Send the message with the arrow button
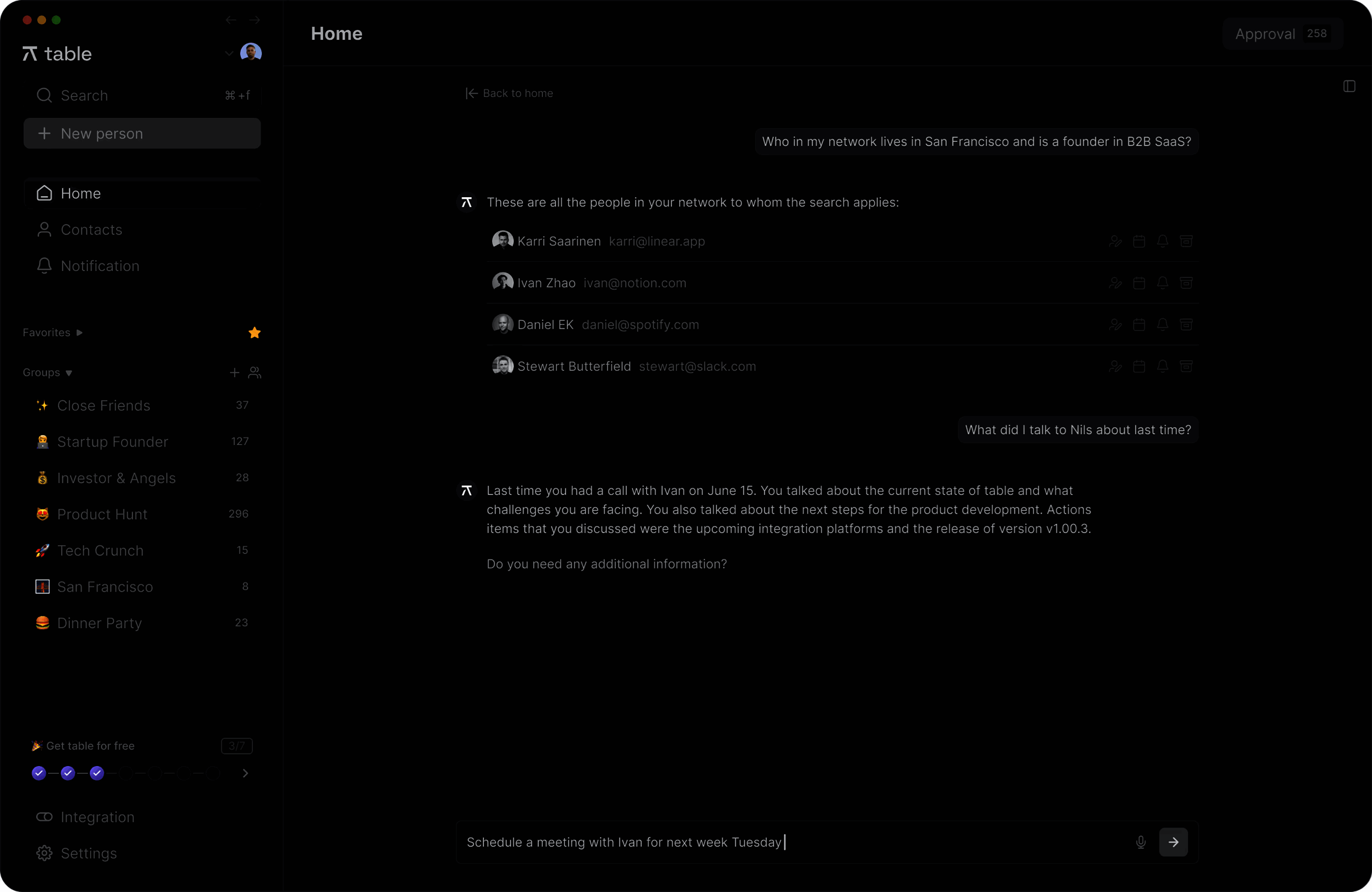Screen dimensions: 1372x892 click(1173, 842)
